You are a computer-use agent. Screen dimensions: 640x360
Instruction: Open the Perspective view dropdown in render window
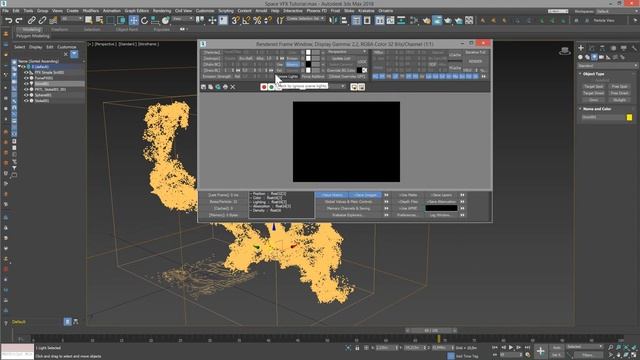[x=347, y=52]
